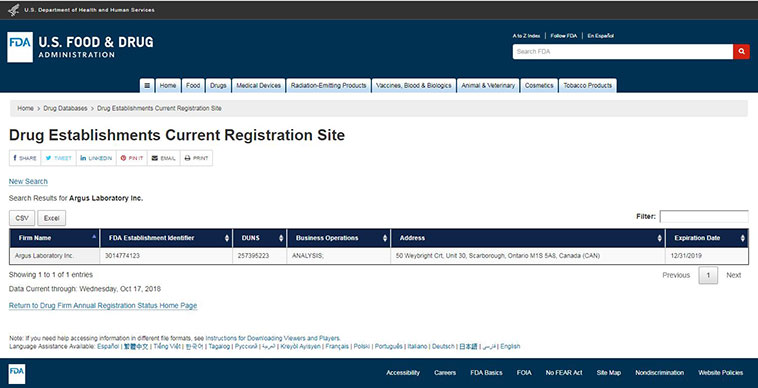Screen dimensions: 758x388
Task: Select the footer English language link
Action: tap(510, 346)
